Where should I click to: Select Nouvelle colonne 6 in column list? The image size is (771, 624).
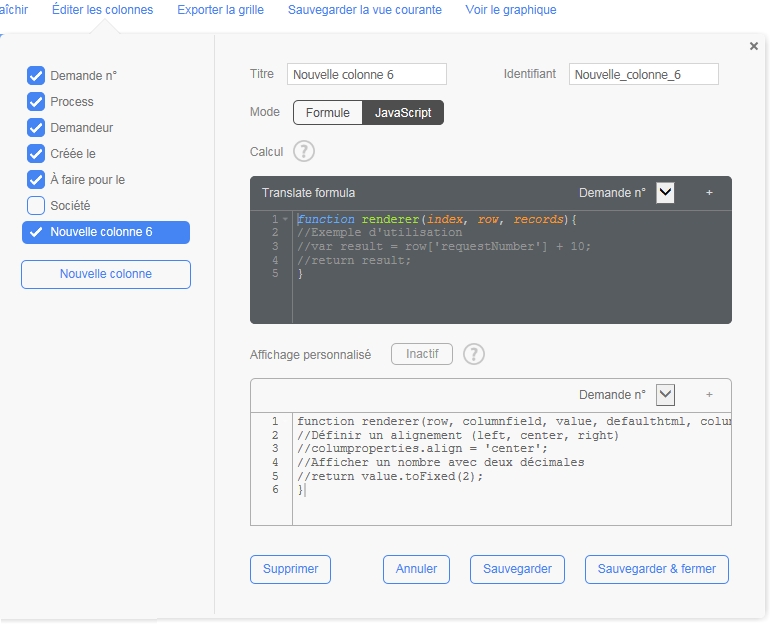coord(105,232)
